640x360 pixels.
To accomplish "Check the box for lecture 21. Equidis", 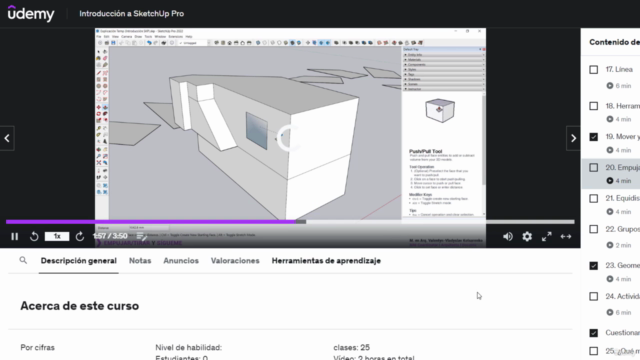I will pos(594,198).
